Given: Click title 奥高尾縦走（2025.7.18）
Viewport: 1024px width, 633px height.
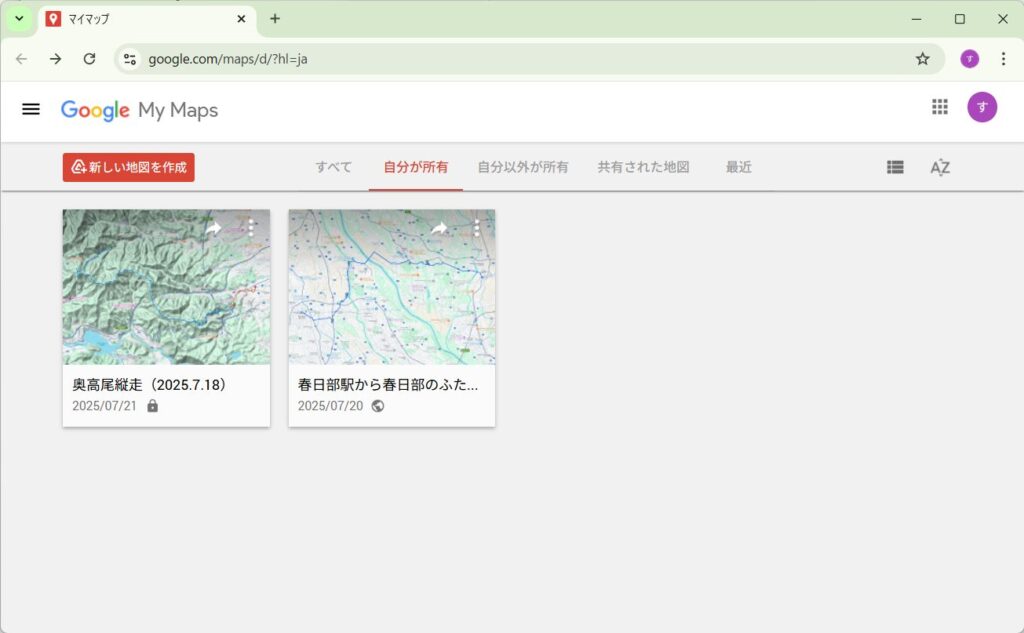Looking at the screenshot, I should (x=150, y=385).
